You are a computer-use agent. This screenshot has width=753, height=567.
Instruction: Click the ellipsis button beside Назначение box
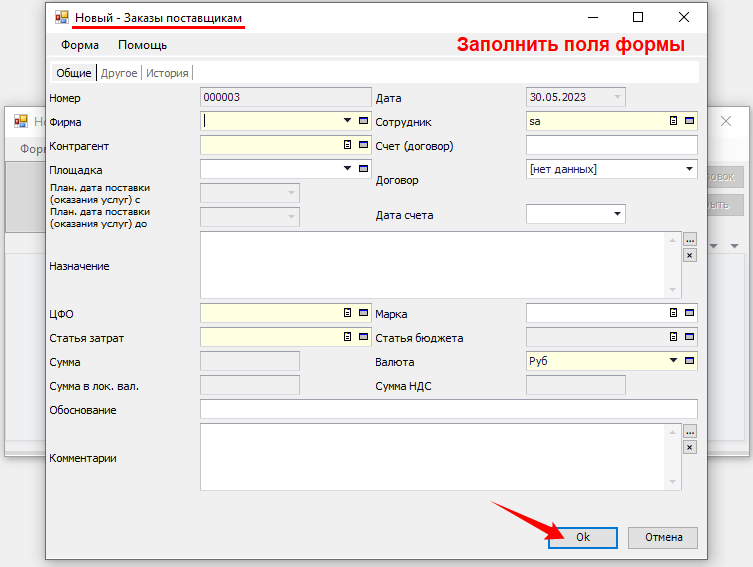[x=689, y=240]
